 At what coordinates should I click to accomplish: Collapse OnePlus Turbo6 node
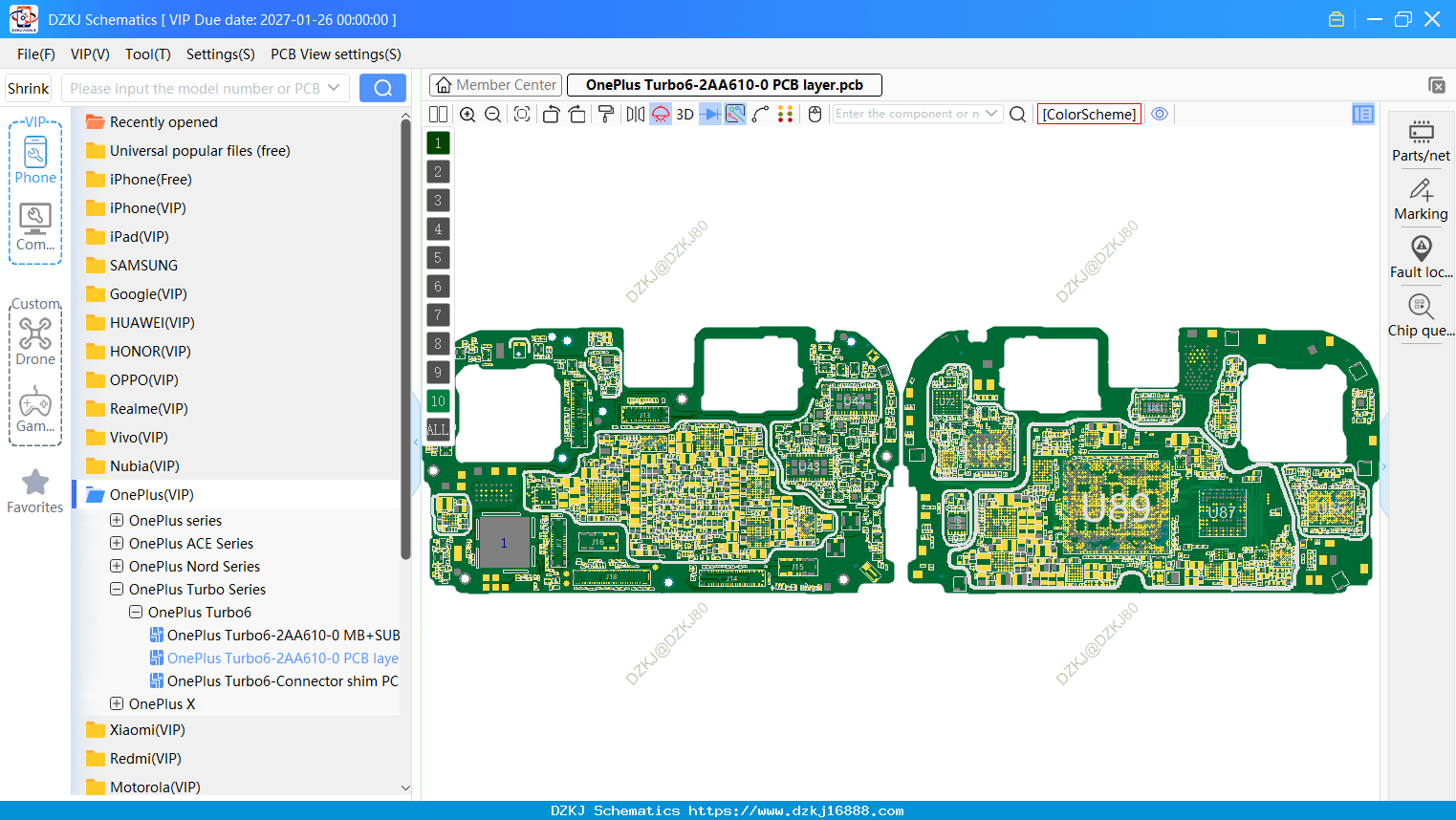136,612
